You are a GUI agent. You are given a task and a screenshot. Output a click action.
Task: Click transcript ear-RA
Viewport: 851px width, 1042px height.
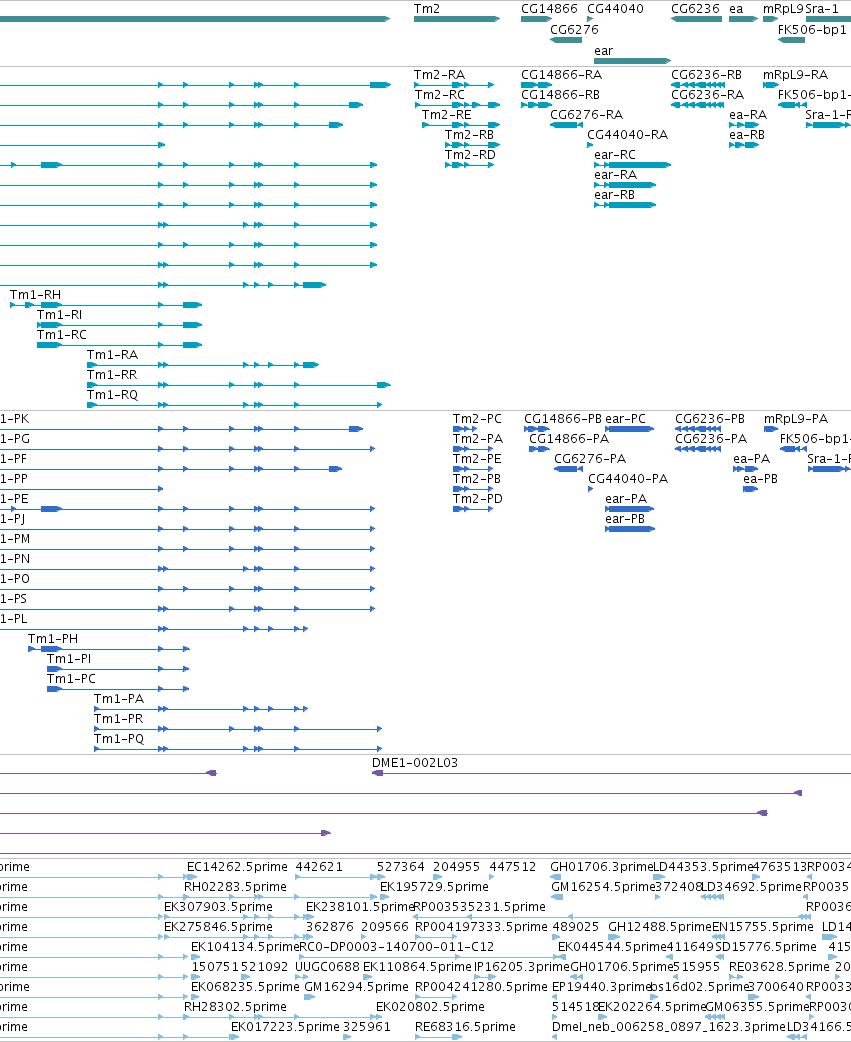625,185
